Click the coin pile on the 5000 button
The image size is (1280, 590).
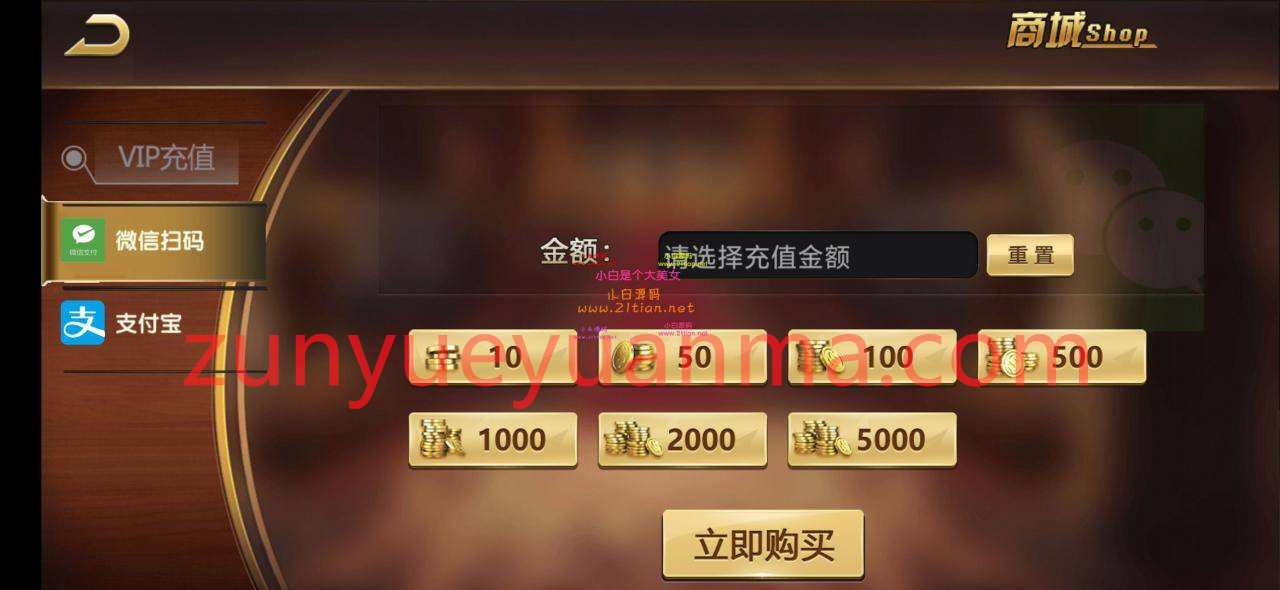click(821, 439)
